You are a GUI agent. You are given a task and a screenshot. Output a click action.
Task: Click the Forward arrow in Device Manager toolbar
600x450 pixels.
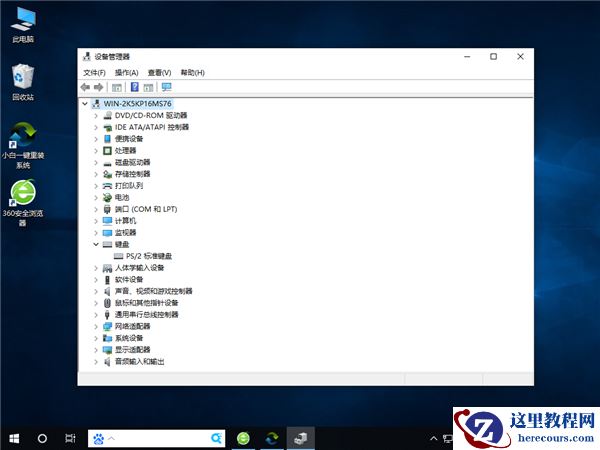pos(99,87)
